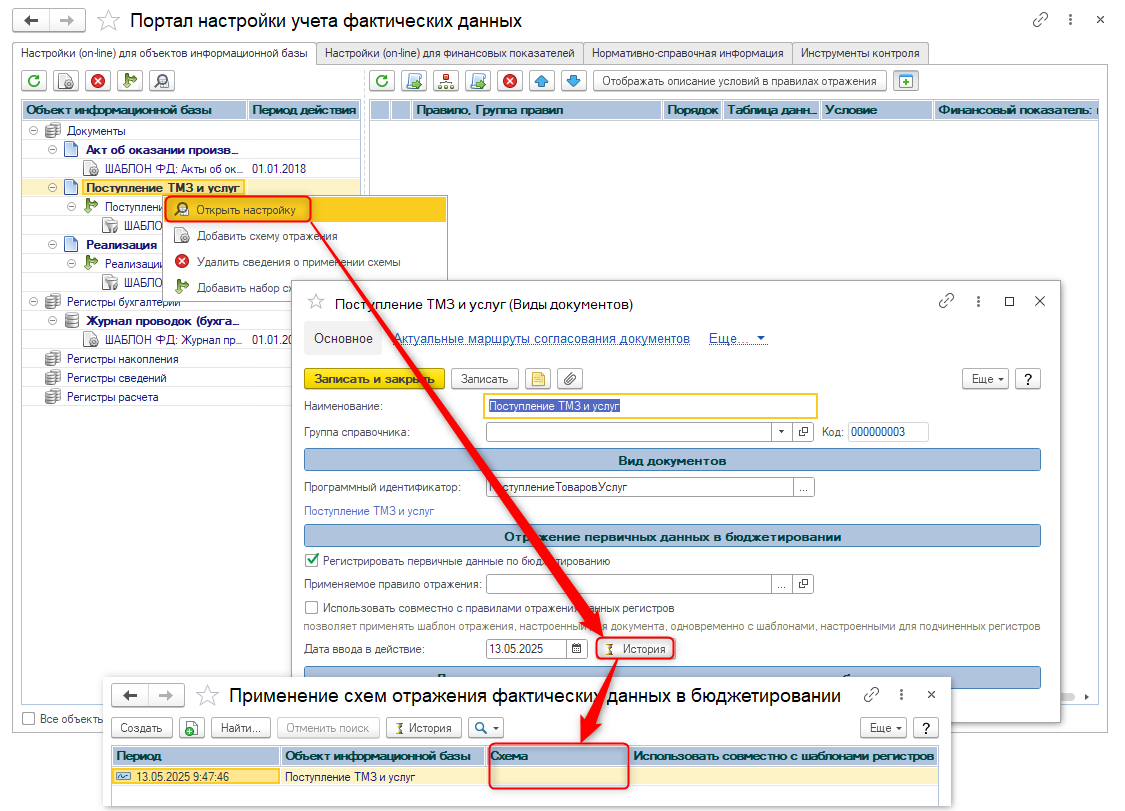Select Регистры накопления in the tree

pyautogui.click(x=122, y=359)
